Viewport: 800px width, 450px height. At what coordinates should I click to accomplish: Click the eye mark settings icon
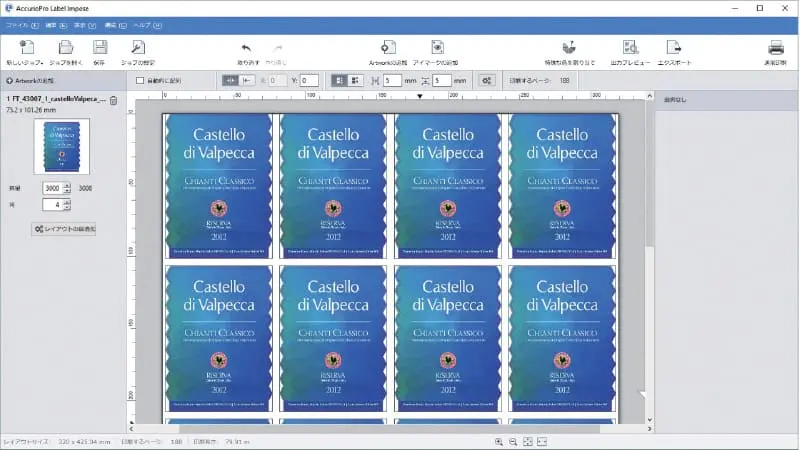437,47
